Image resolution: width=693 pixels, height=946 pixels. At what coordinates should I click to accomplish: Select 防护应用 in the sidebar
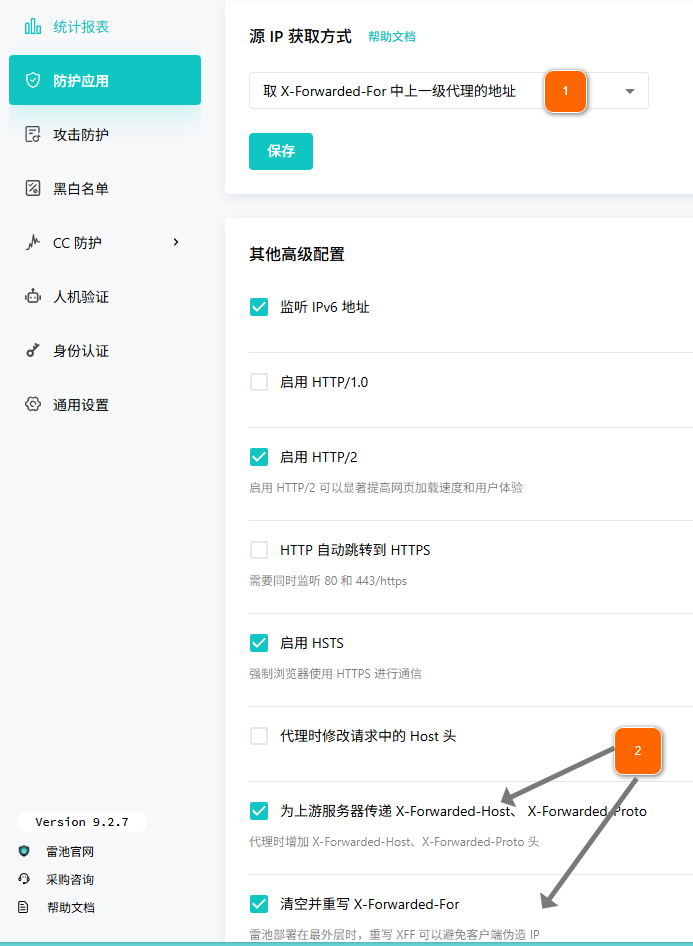click(105, 80)
